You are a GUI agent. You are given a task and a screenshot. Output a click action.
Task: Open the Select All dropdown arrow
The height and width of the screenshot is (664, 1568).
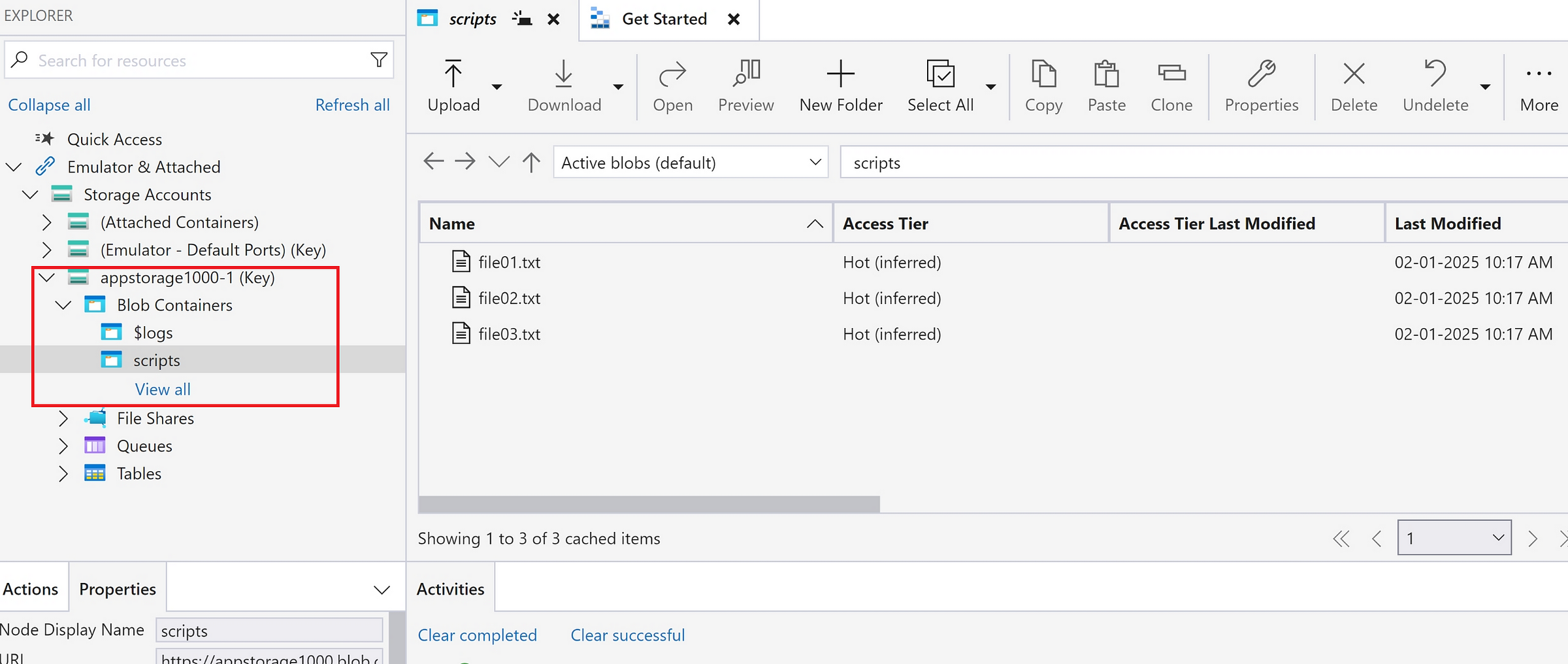click(990, 86)
